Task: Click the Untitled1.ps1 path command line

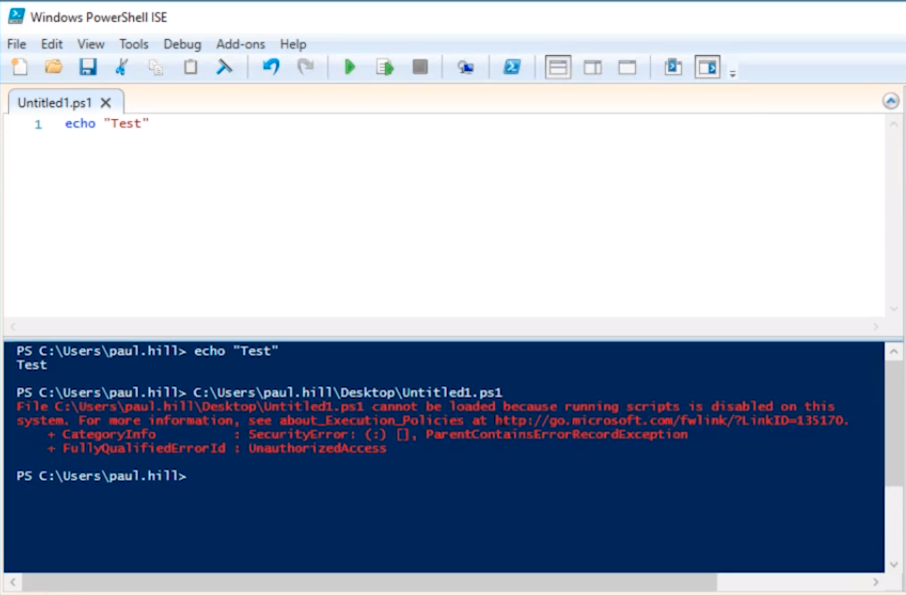Action: pos(259,392)
